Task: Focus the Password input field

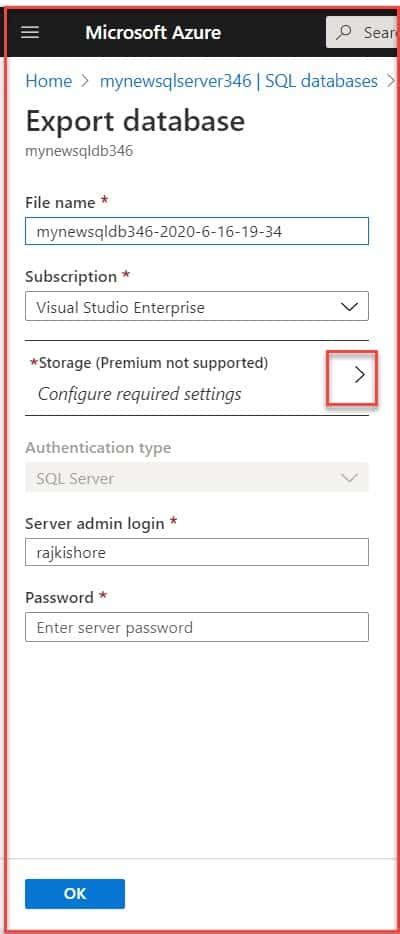Action: pos(197,627)
